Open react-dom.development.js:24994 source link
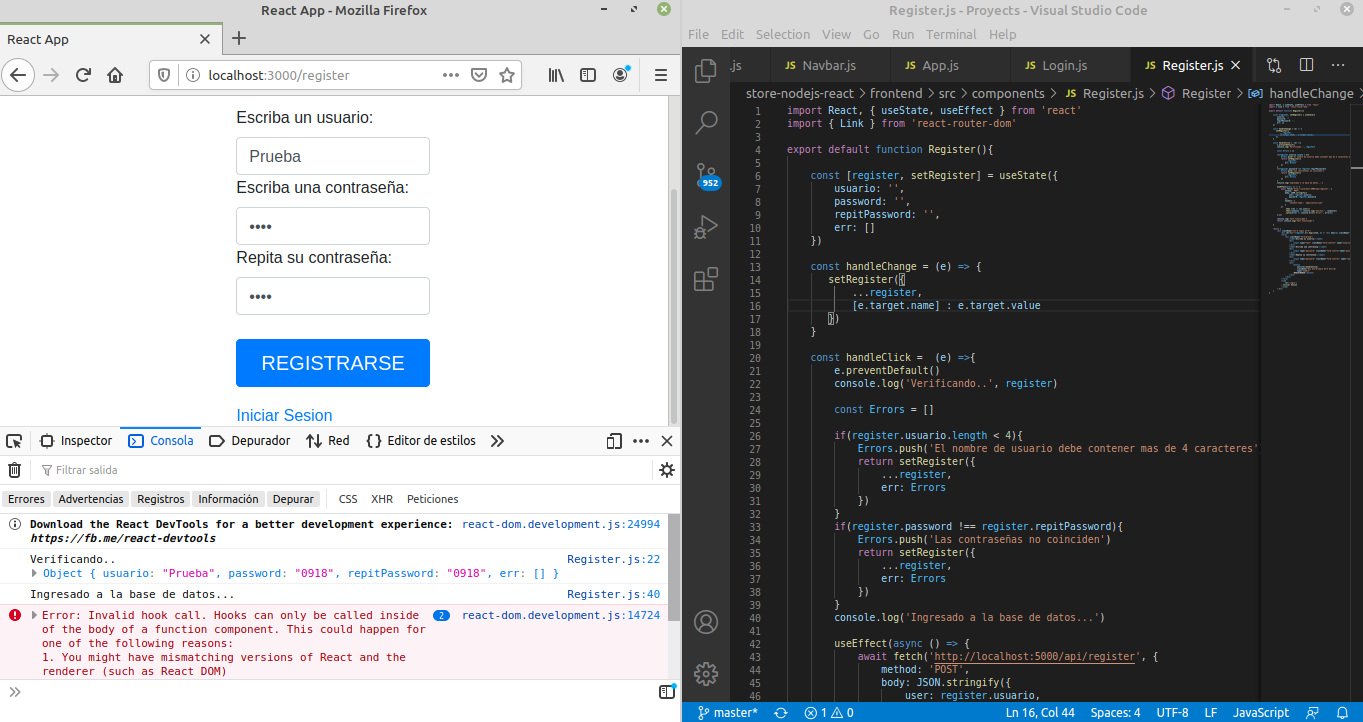Viewport: 1363px width, 722px height. tap(561, 524)
